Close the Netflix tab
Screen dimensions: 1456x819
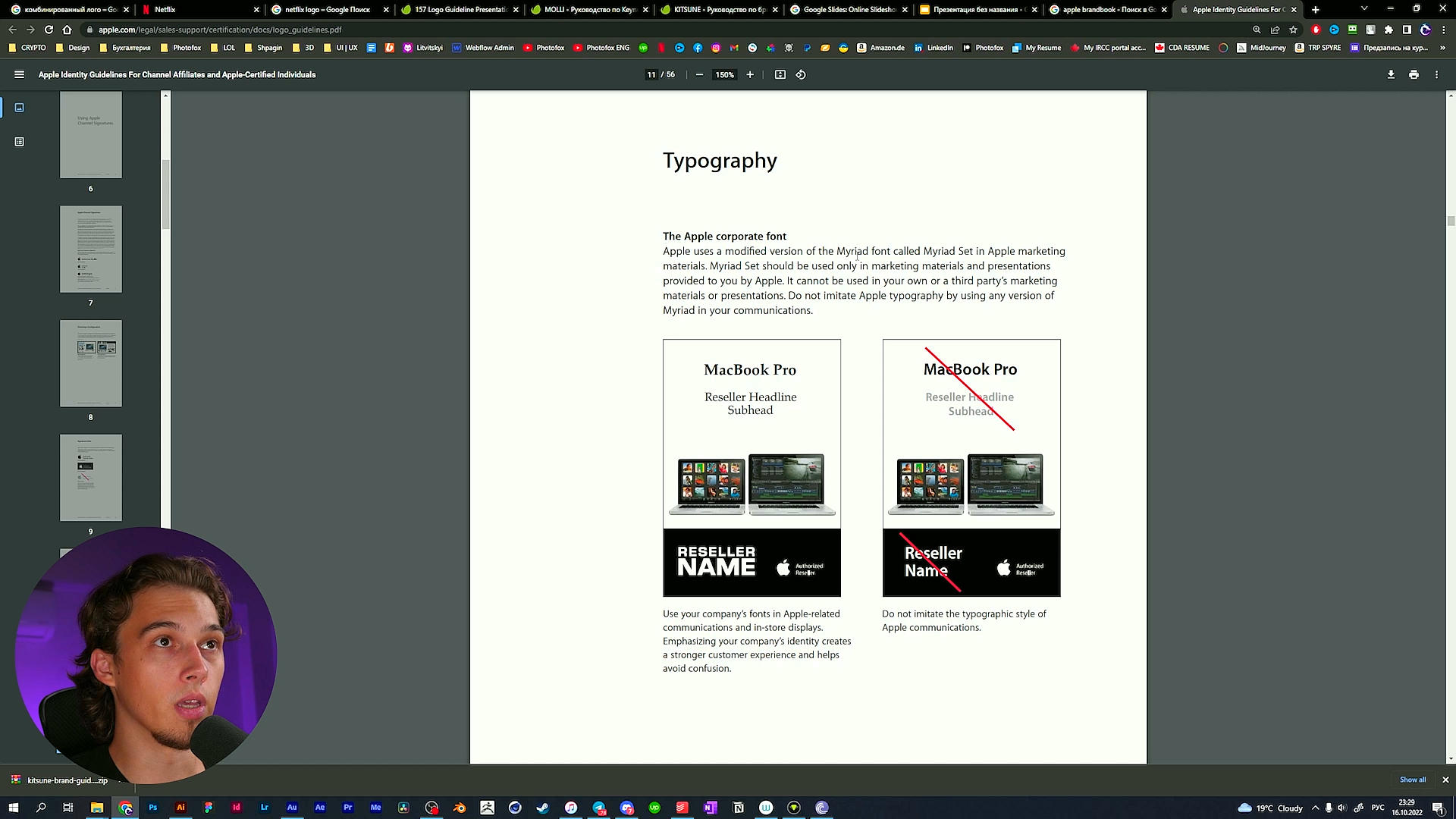pyautogui.click(x=256, y=10)
